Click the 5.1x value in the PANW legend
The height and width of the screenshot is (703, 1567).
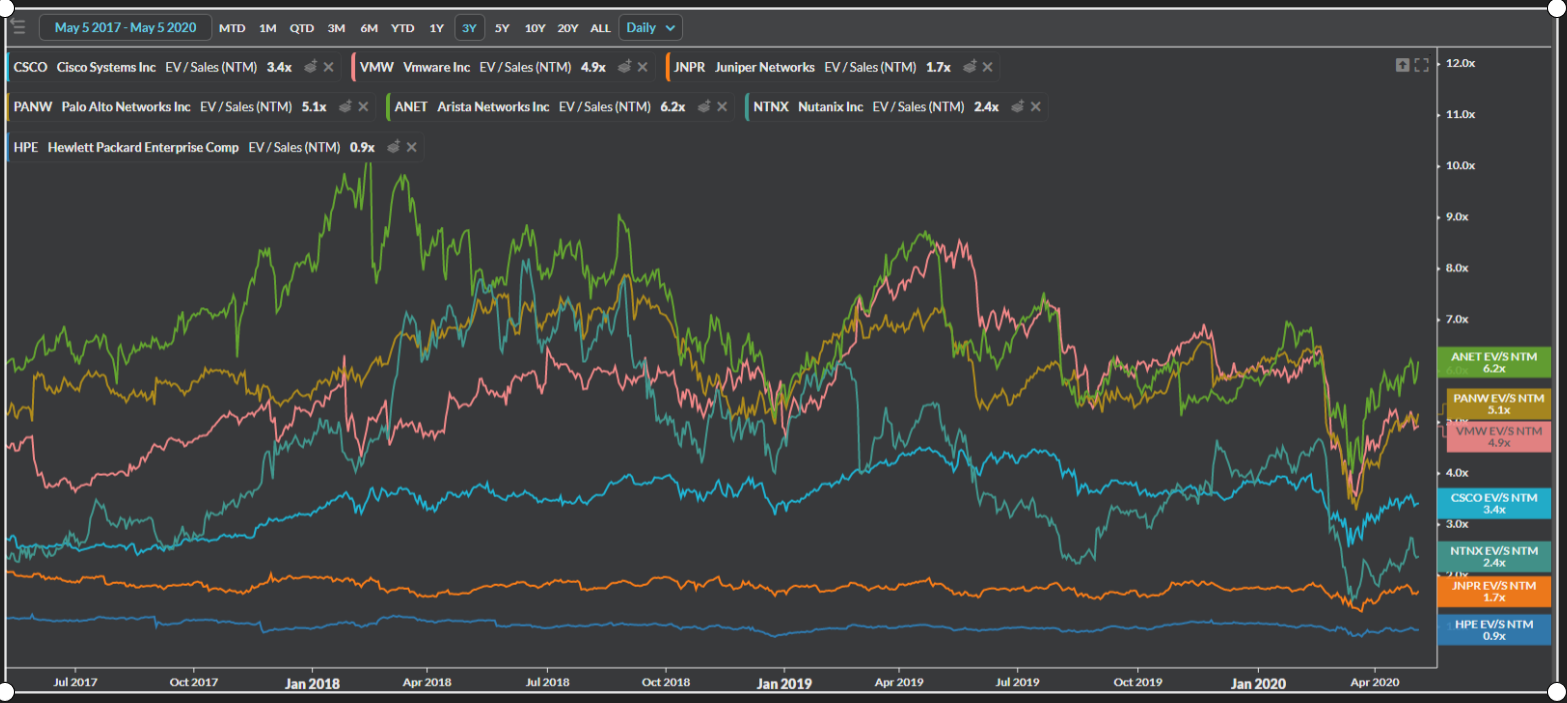pos(313,106)
